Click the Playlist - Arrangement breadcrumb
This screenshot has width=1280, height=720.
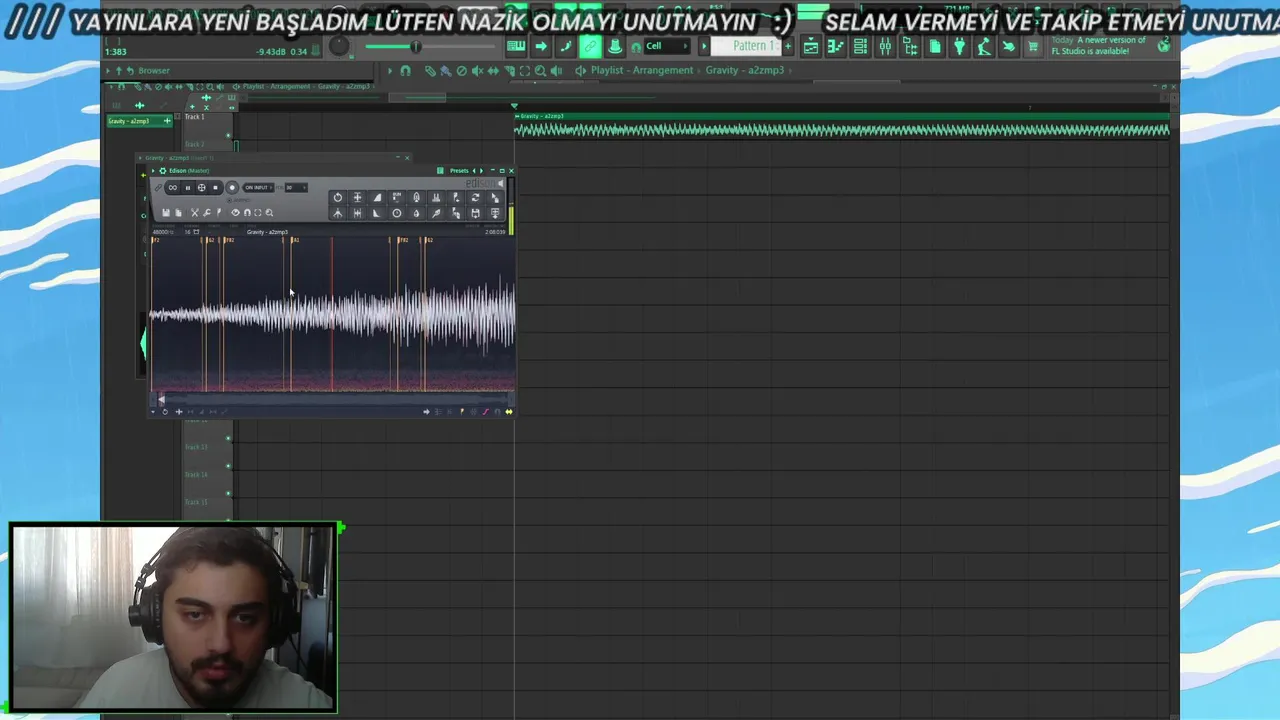pyautogui.click(x=642, y=70)
